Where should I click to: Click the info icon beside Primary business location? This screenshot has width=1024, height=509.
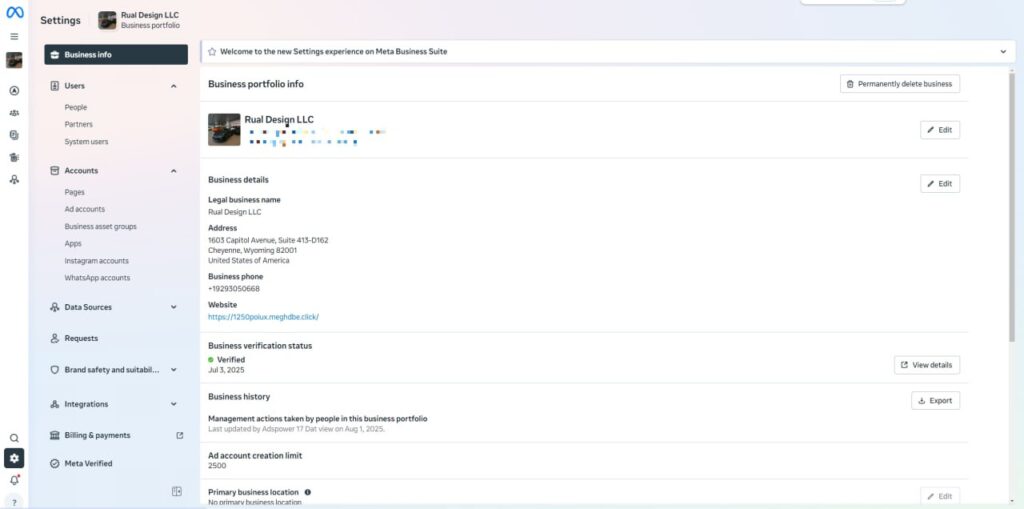click(307, 492)
